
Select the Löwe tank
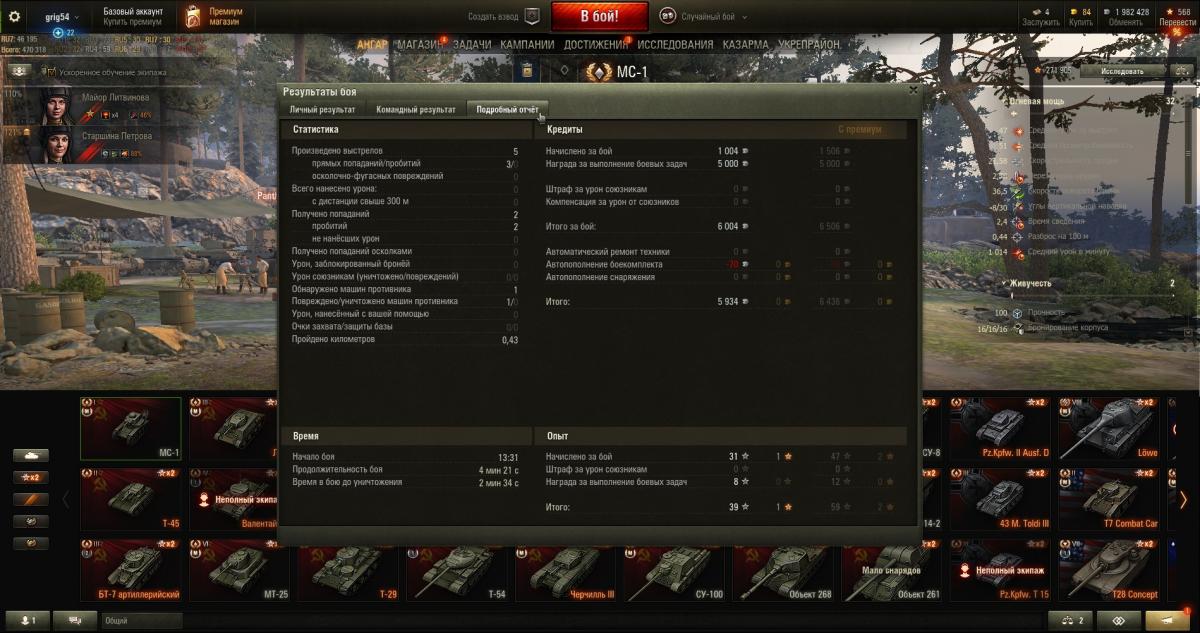click(1109, 428)
